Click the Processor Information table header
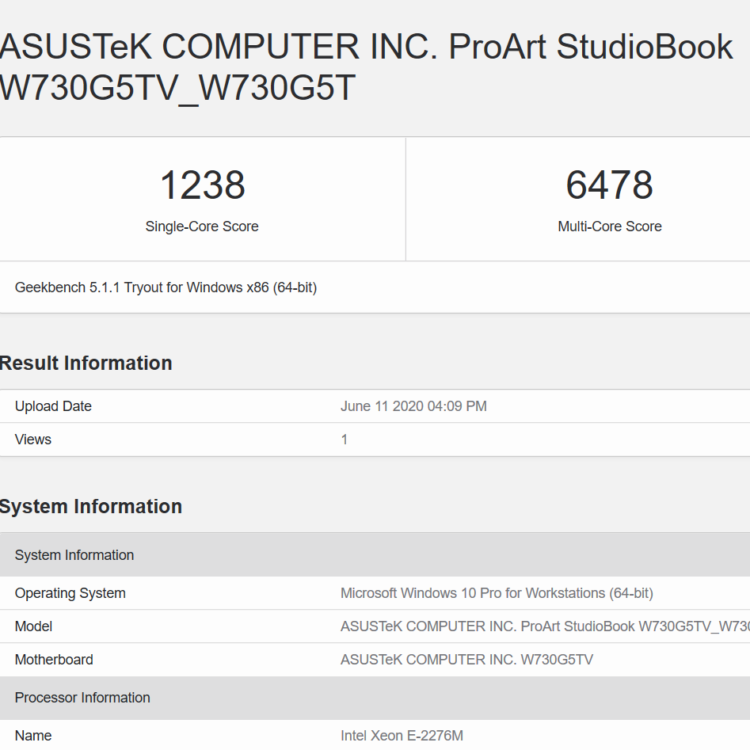 tap(82, 698)
